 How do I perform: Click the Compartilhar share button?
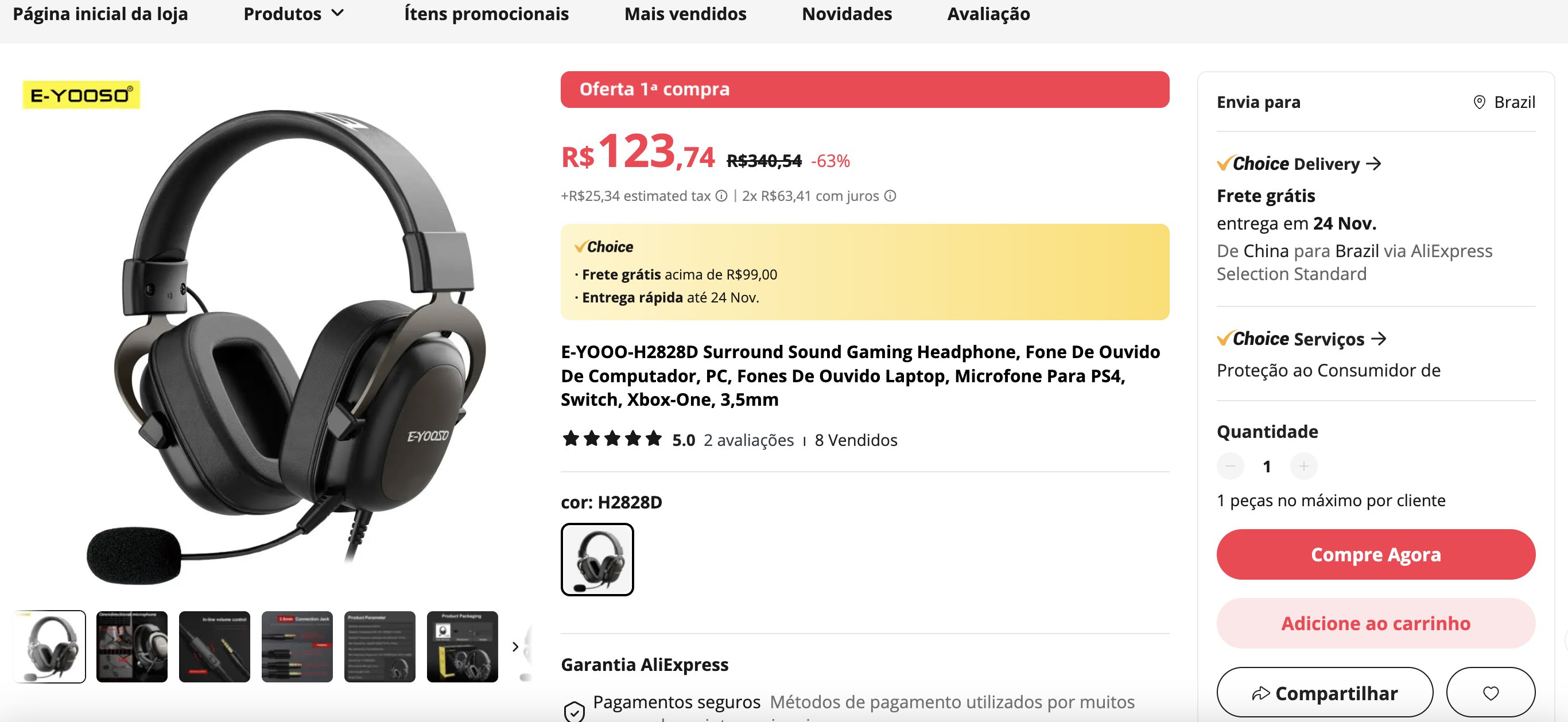(1325, 693)
